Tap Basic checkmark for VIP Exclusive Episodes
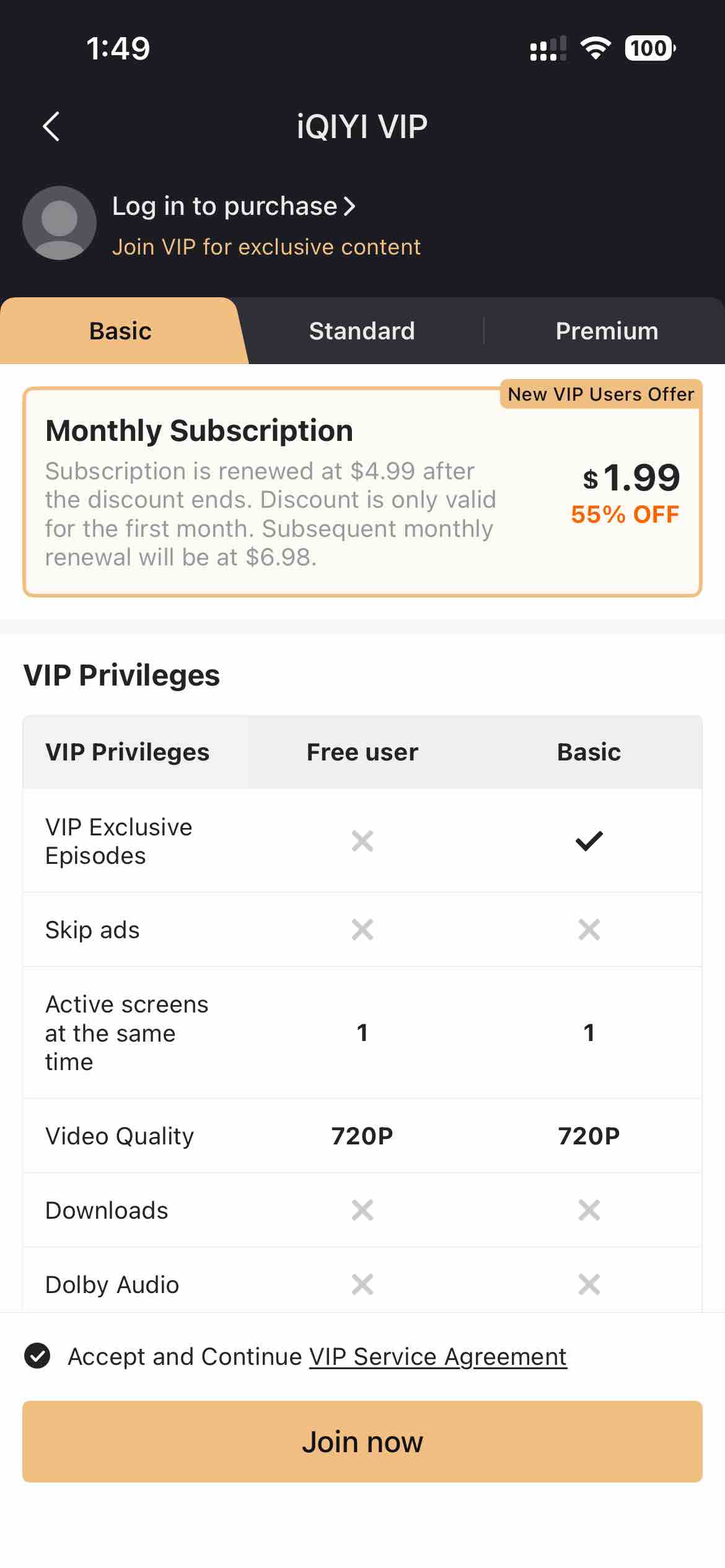Viewport: 725px width, 1568px height. pyautogui.click(x=589, y=841)
